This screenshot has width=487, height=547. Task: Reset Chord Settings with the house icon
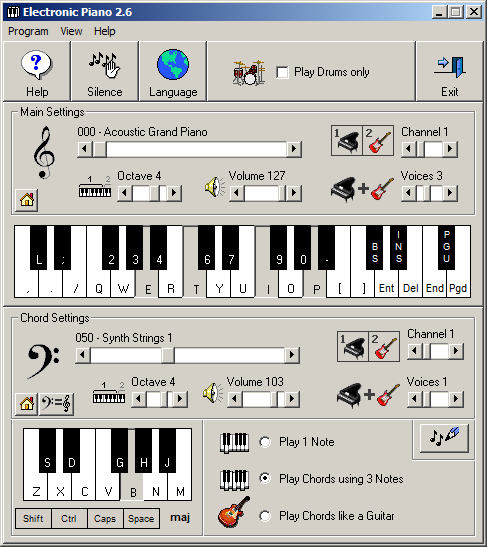27,404
